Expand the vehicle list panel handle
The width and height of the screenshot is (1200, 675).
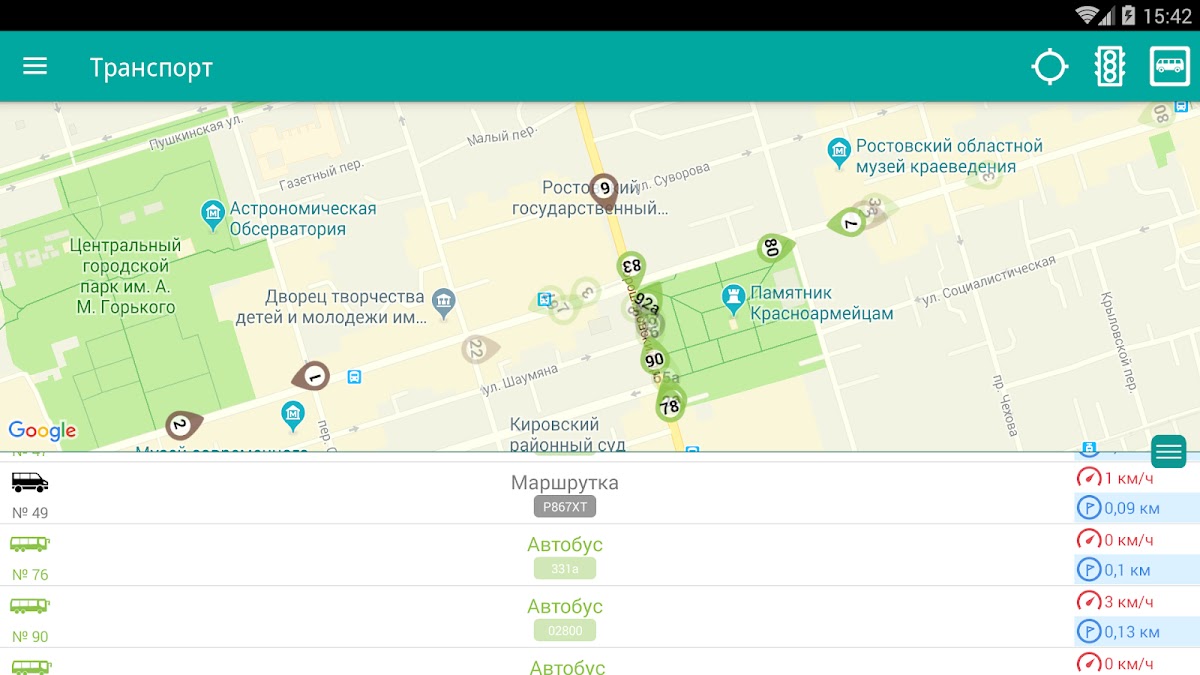click(1168, 452)
